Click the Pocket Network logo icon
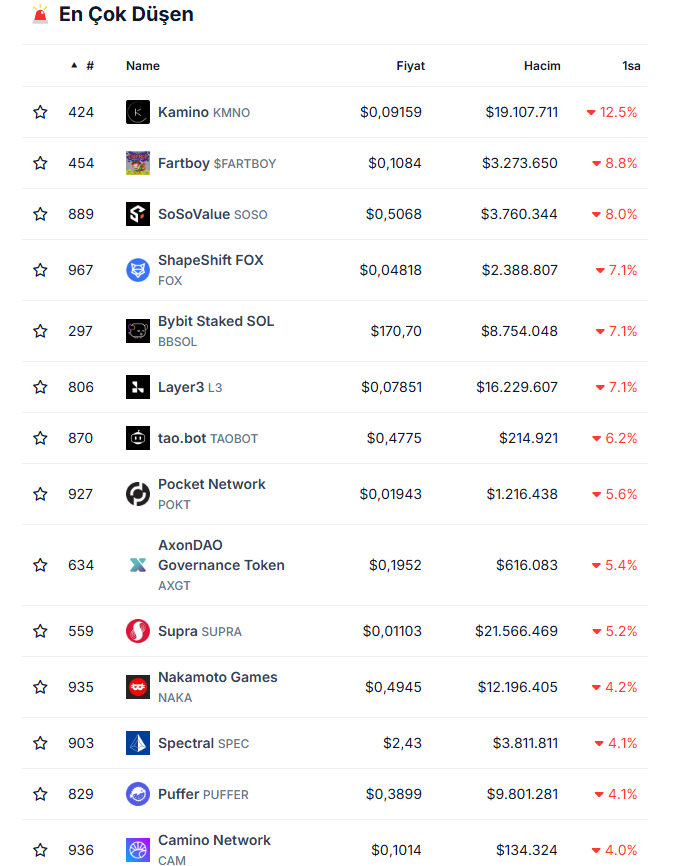Viewport: 676px width, 866px height. (138, 494)
